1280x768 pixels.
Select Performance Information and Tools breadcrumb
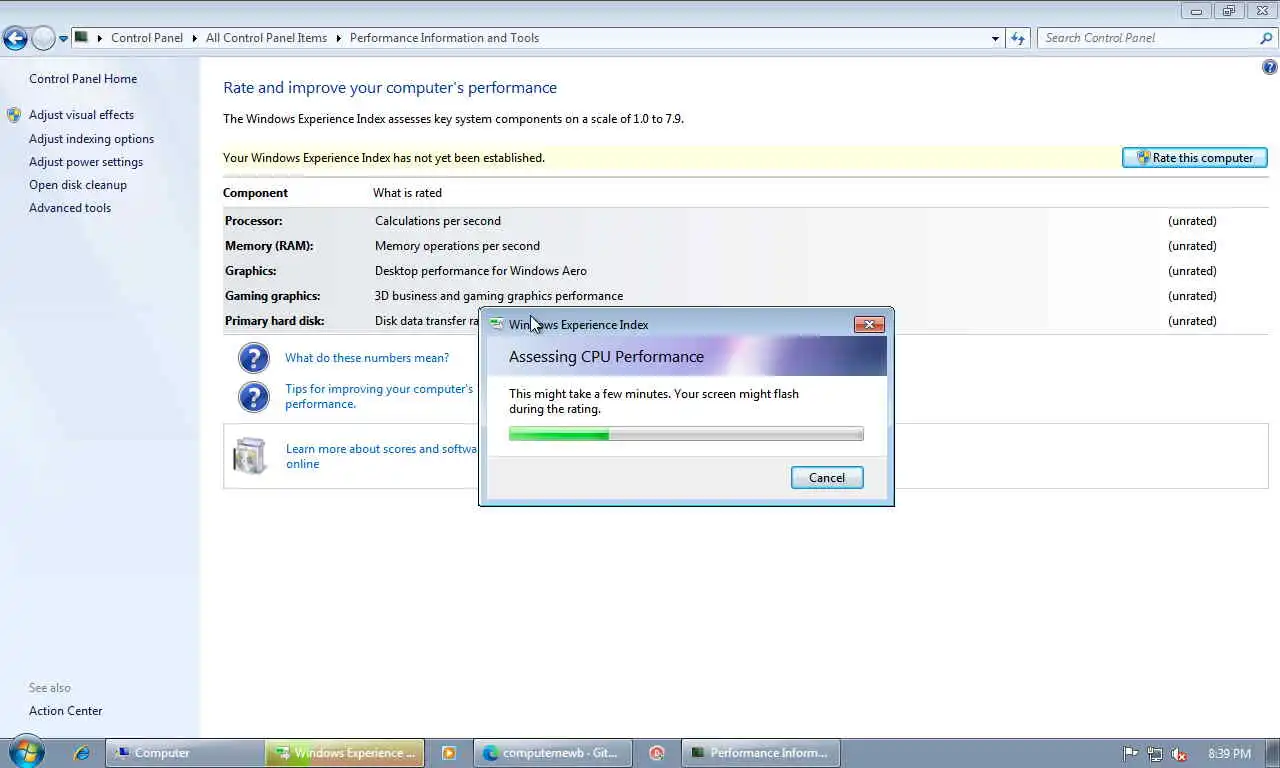pyautogui.click(x=444, y=38)
